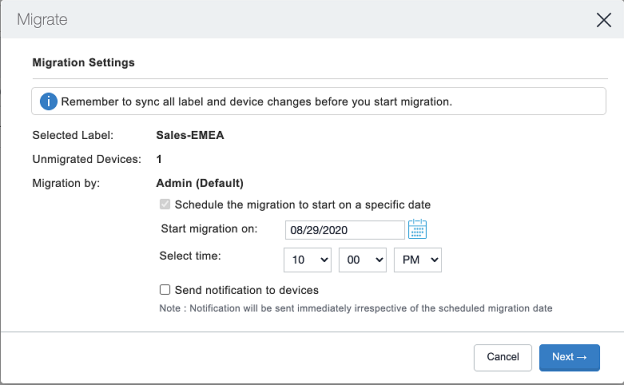Click the notification note text

coord(356,309)
